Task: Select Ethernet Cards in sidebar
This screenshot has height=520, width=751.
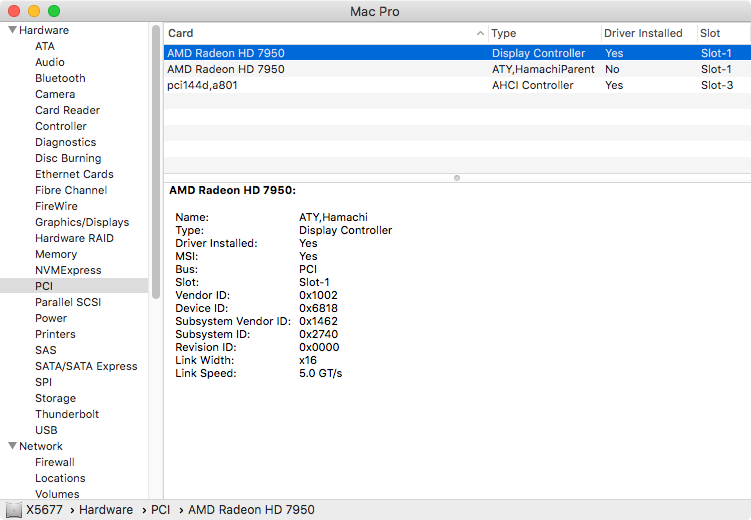Action: (x=74, y=174)
